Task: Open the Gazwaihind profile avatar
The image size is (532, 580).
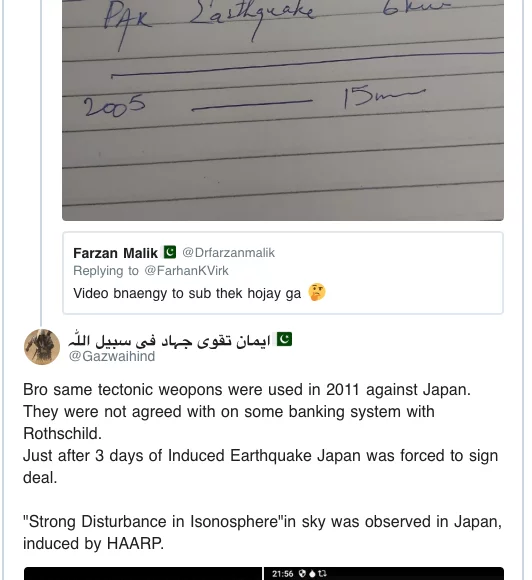Action: click(x=42, y=347)
